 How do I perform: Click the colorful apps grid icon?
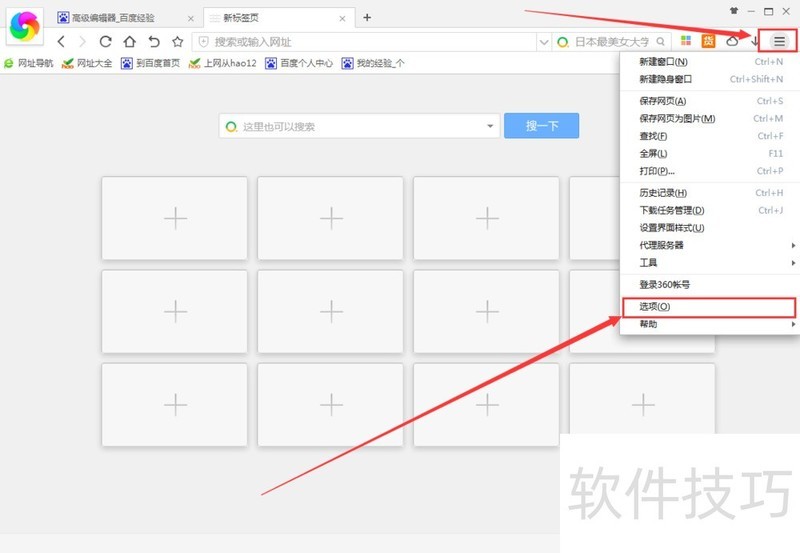pyautogui.click(x=687, y=42)
